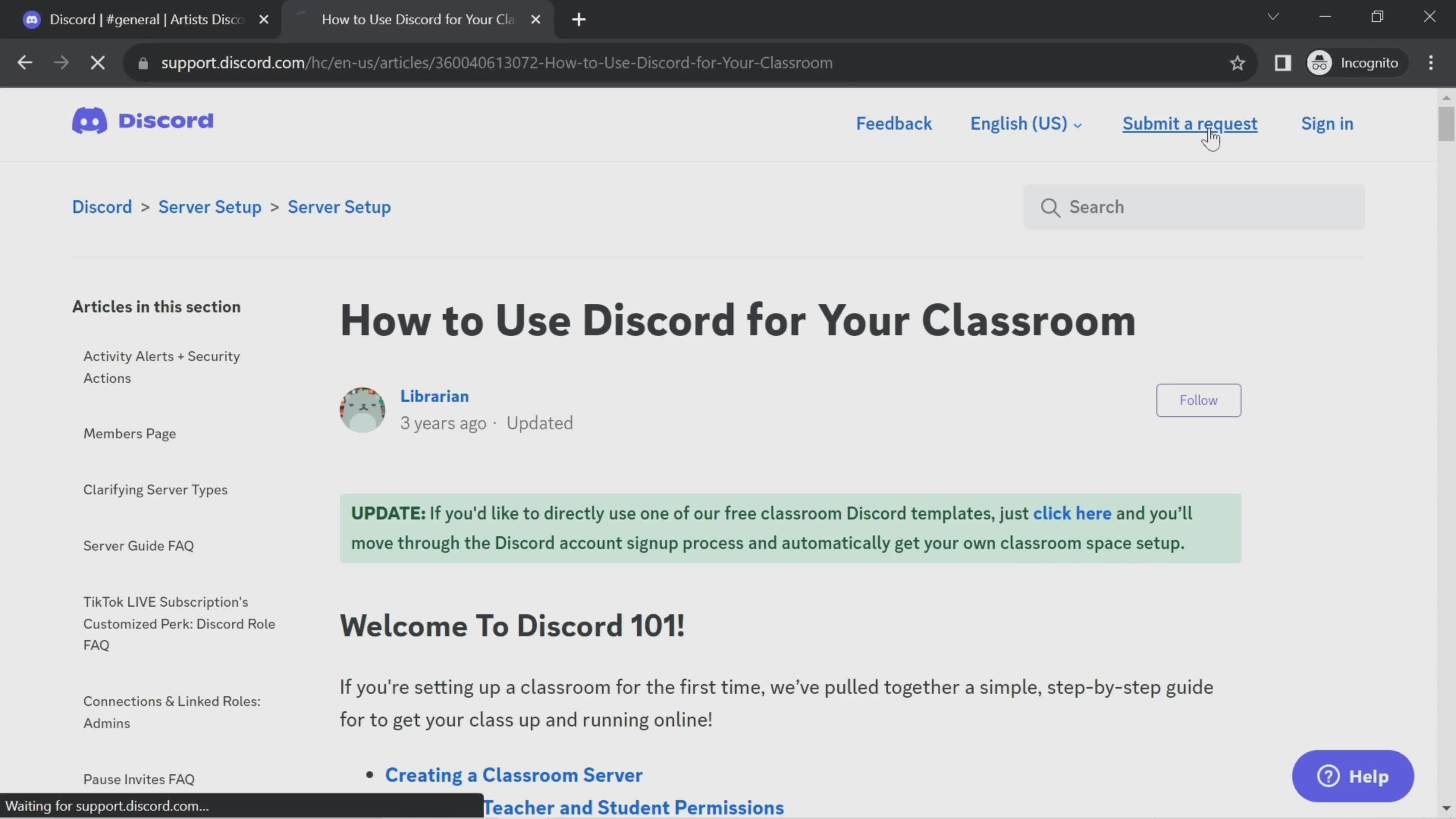
Task: Click the page vertical scrollbar thumb
Action: click(x=1446, y=123)
